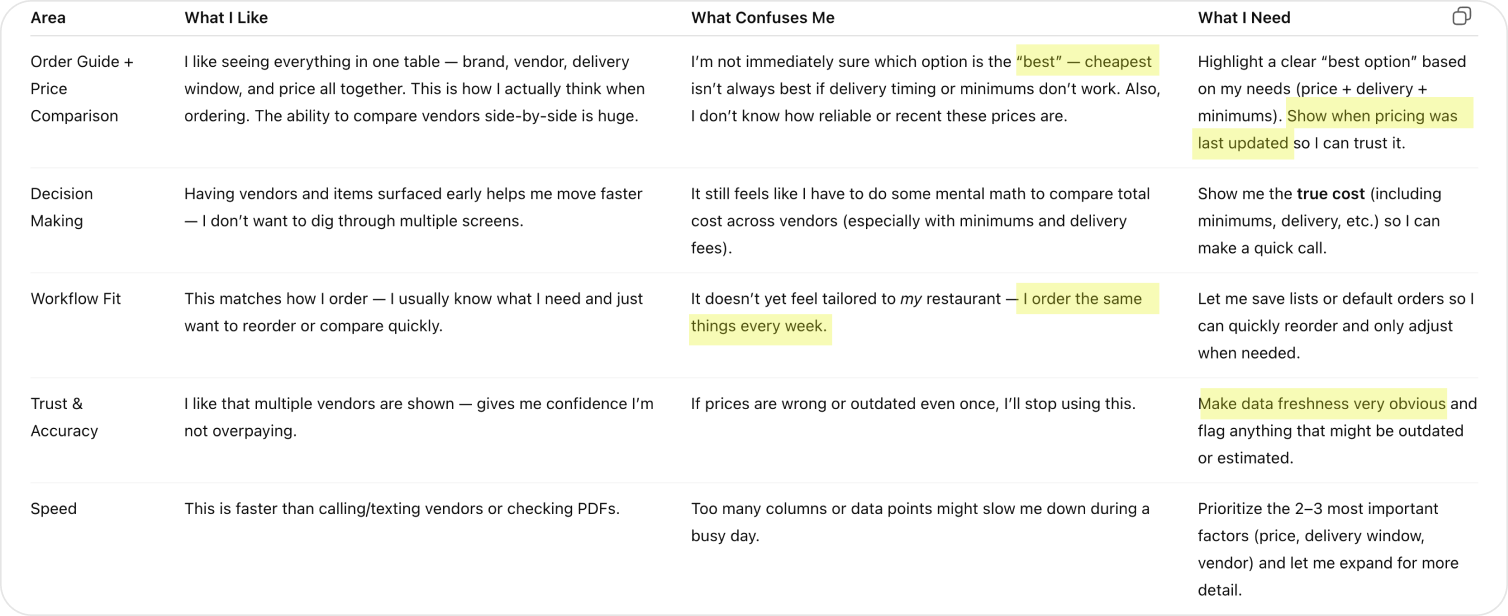Click the 'What Confuses Me' header

[762, 18]
